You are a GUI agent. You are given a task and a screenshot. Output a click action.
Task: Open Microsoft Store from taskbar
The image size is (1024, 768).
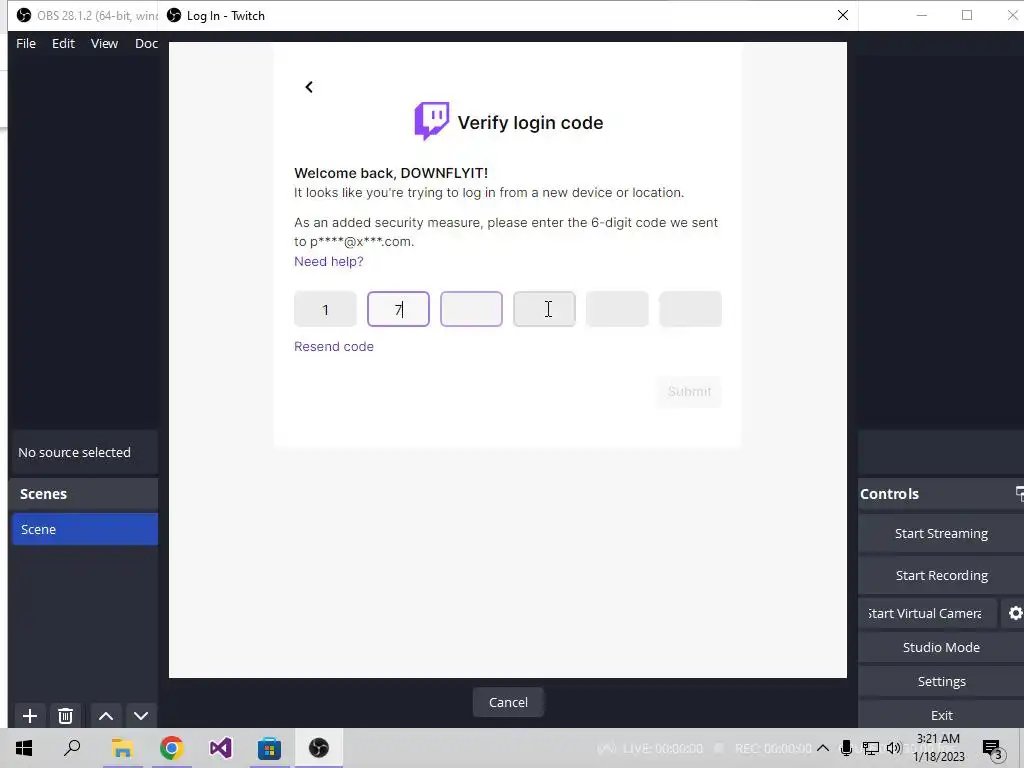click(269, 748)
